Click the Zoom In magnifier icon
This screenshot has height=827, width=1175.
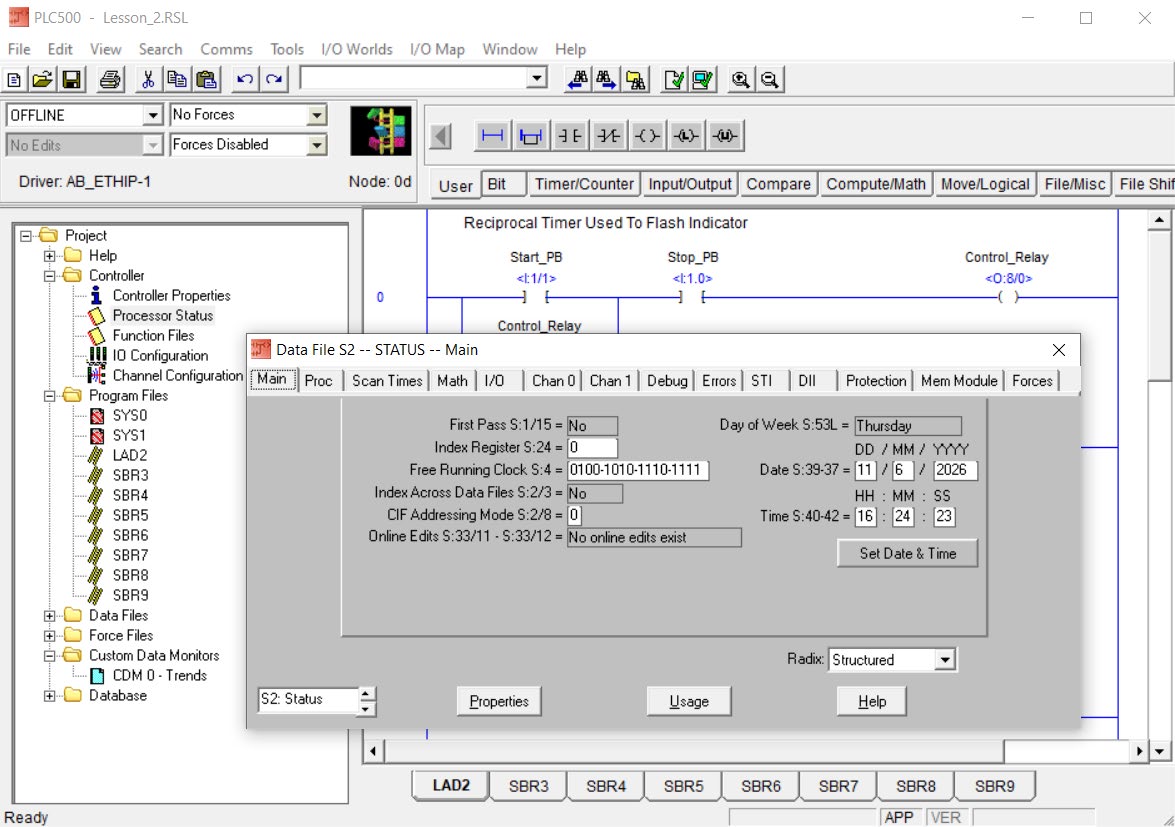[x=740, y=79]
